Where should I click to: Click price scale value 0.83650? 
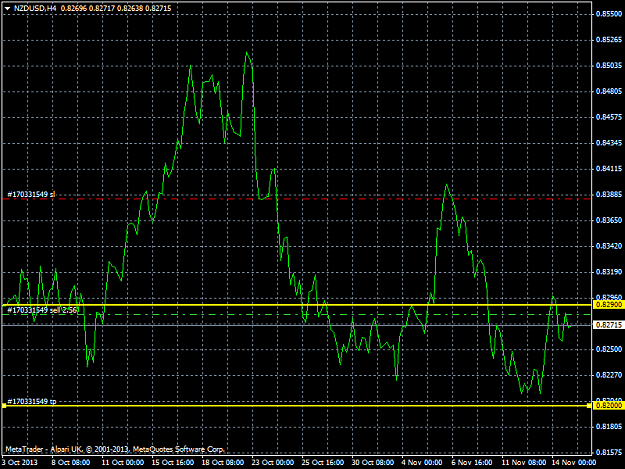(609, 220)
